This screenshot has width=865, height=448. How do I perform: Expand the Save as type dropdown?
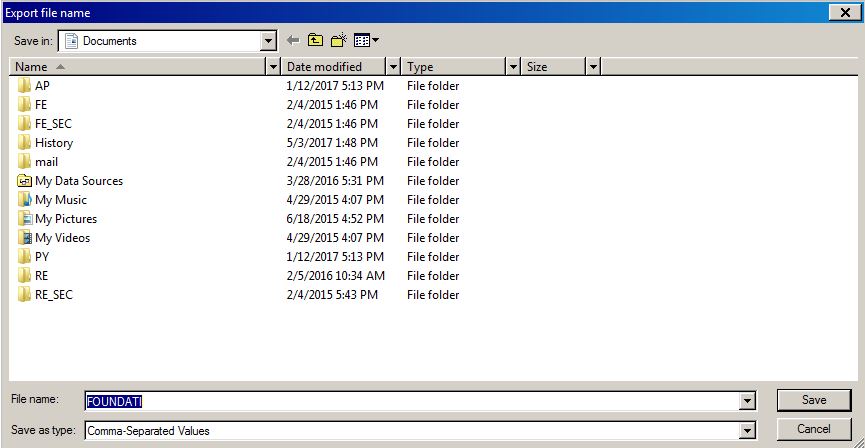(747, 430)
